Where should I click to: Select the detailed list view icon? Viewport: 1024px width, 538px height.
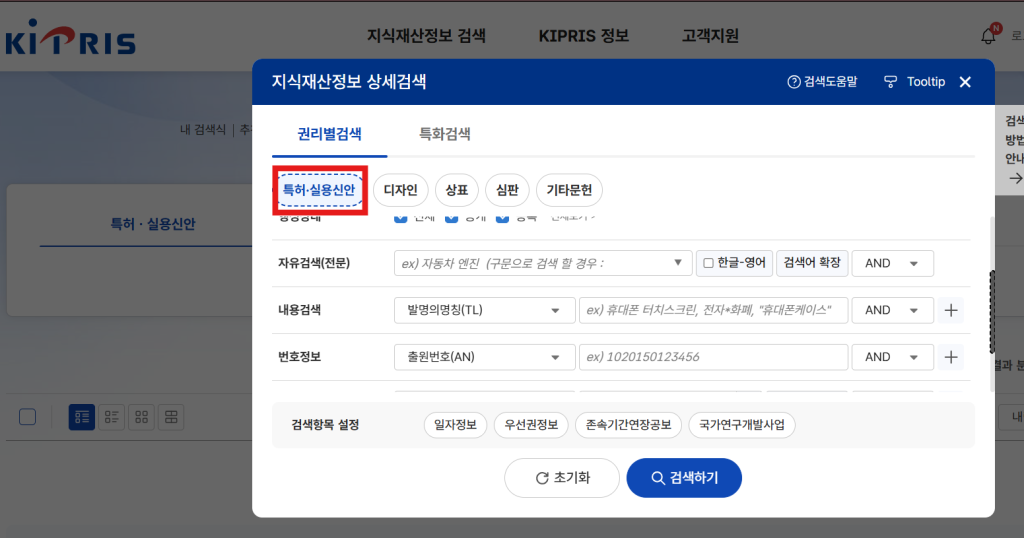click(82, 417)
